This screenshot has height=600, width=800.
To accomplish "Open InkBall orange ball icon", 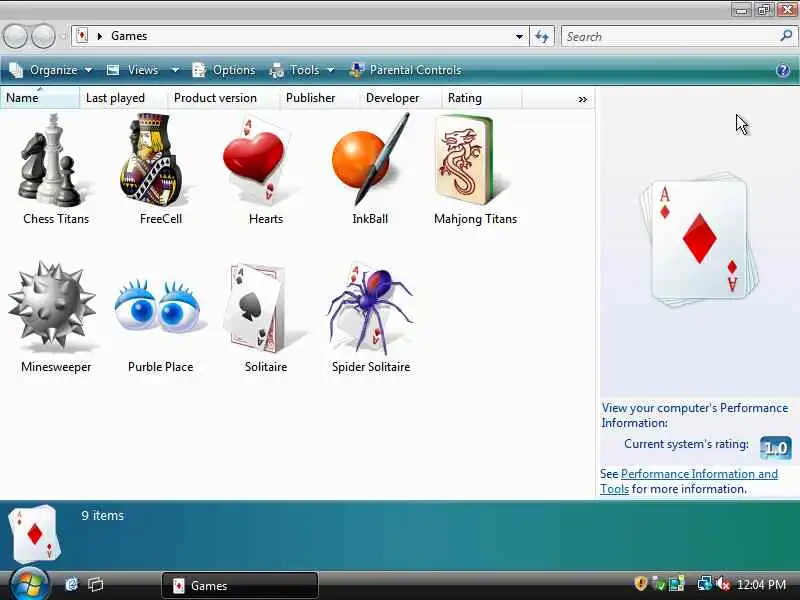I will tap(370, 159).
